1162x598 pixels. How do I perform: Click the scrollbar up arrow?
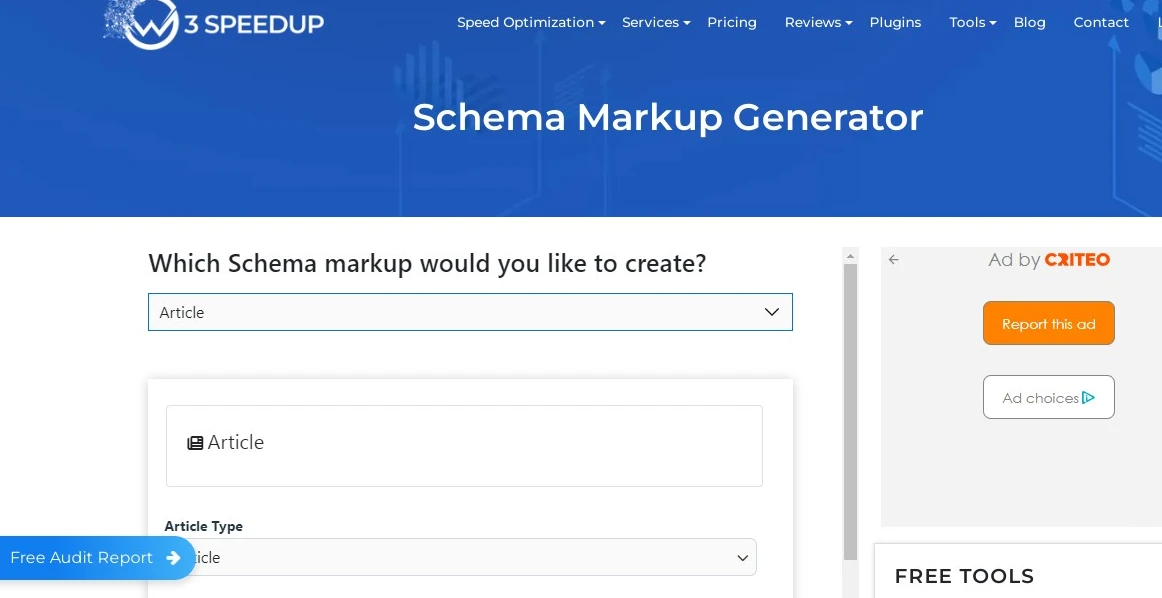pyautogui.click(x=851, y=256)
